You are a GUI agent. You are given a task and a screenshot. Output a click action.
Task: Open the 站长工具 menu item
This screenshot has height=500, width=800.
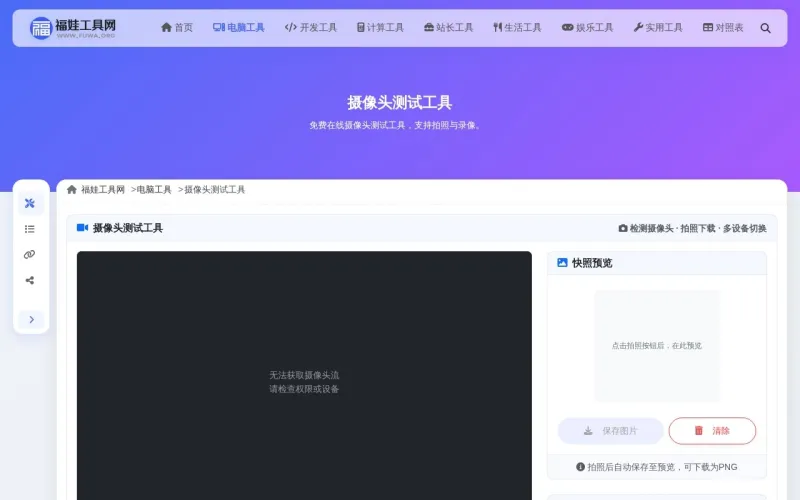click(448, 28)
